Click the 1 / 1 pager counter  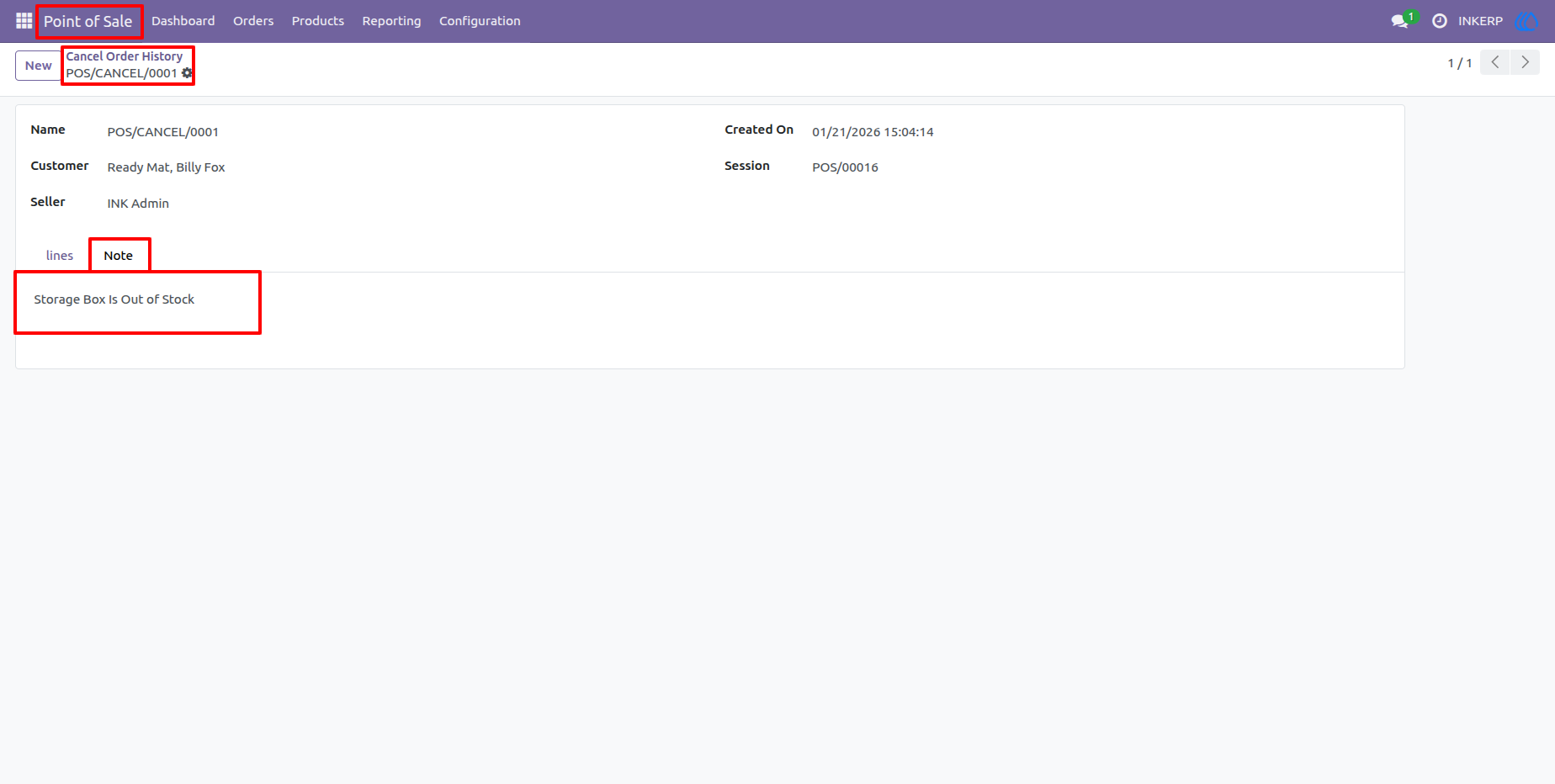click(x=1460, y=63)
